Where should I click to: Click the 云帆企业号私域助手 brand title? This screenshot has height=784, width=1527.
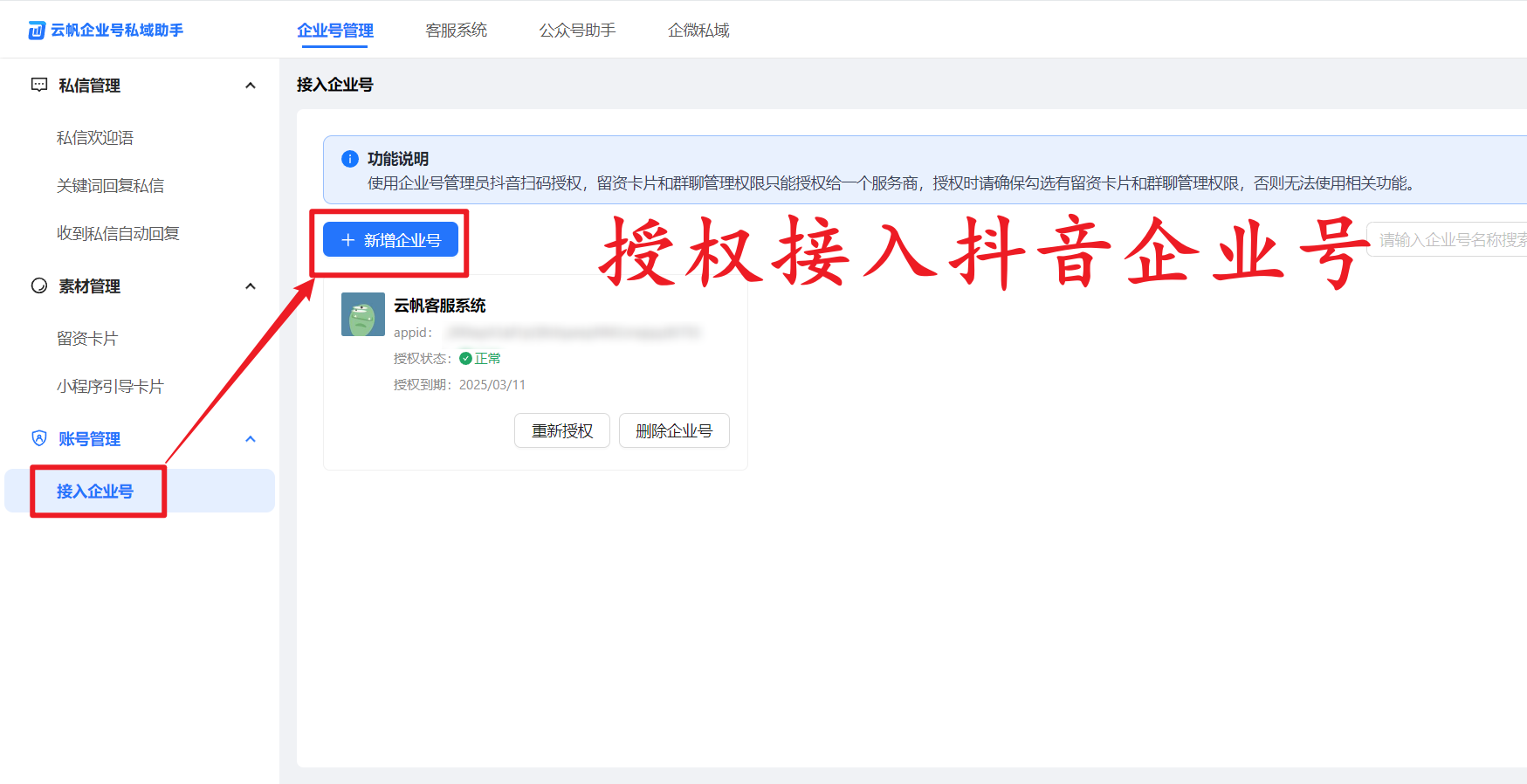tap(117, 31)
